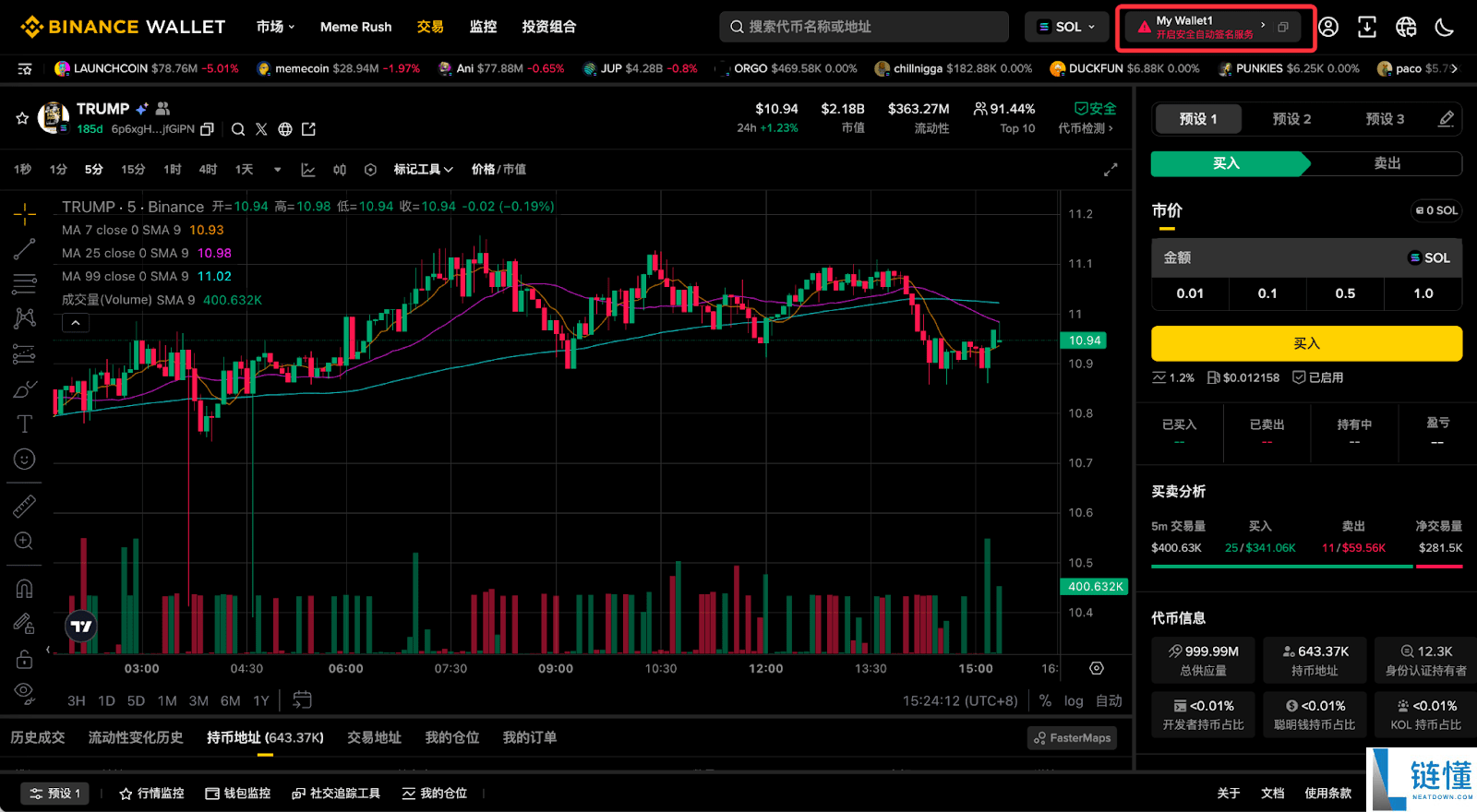Switch to the 卖出 sell tab
Screen dimensions: 1477x812
pos(1387,163)
